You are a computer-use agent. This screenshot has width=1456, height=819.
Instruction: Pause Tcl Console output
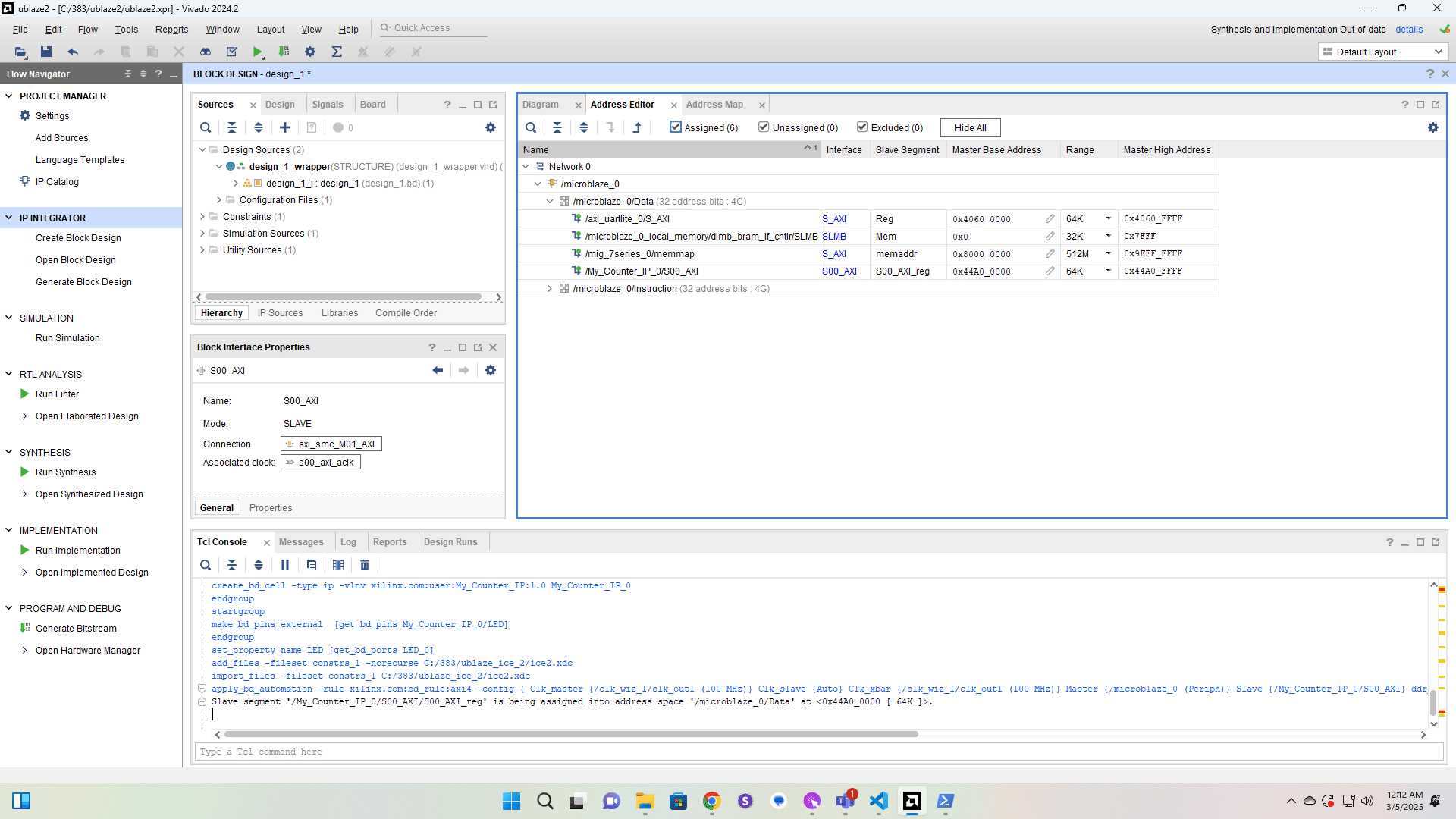pyautogui.click(x=285, y=565)
